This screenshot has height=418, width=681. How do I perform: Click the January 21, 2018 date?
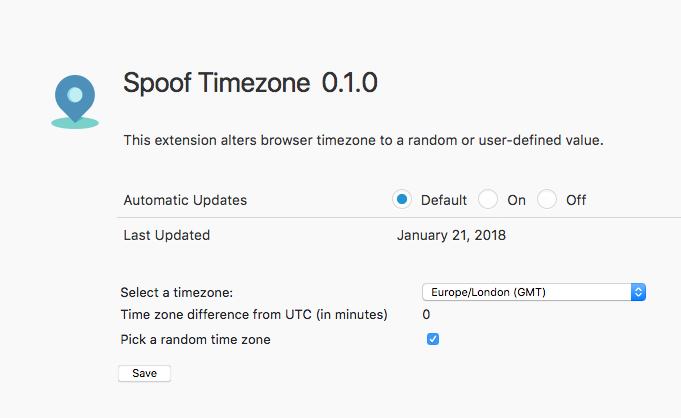tap(451, 235)
